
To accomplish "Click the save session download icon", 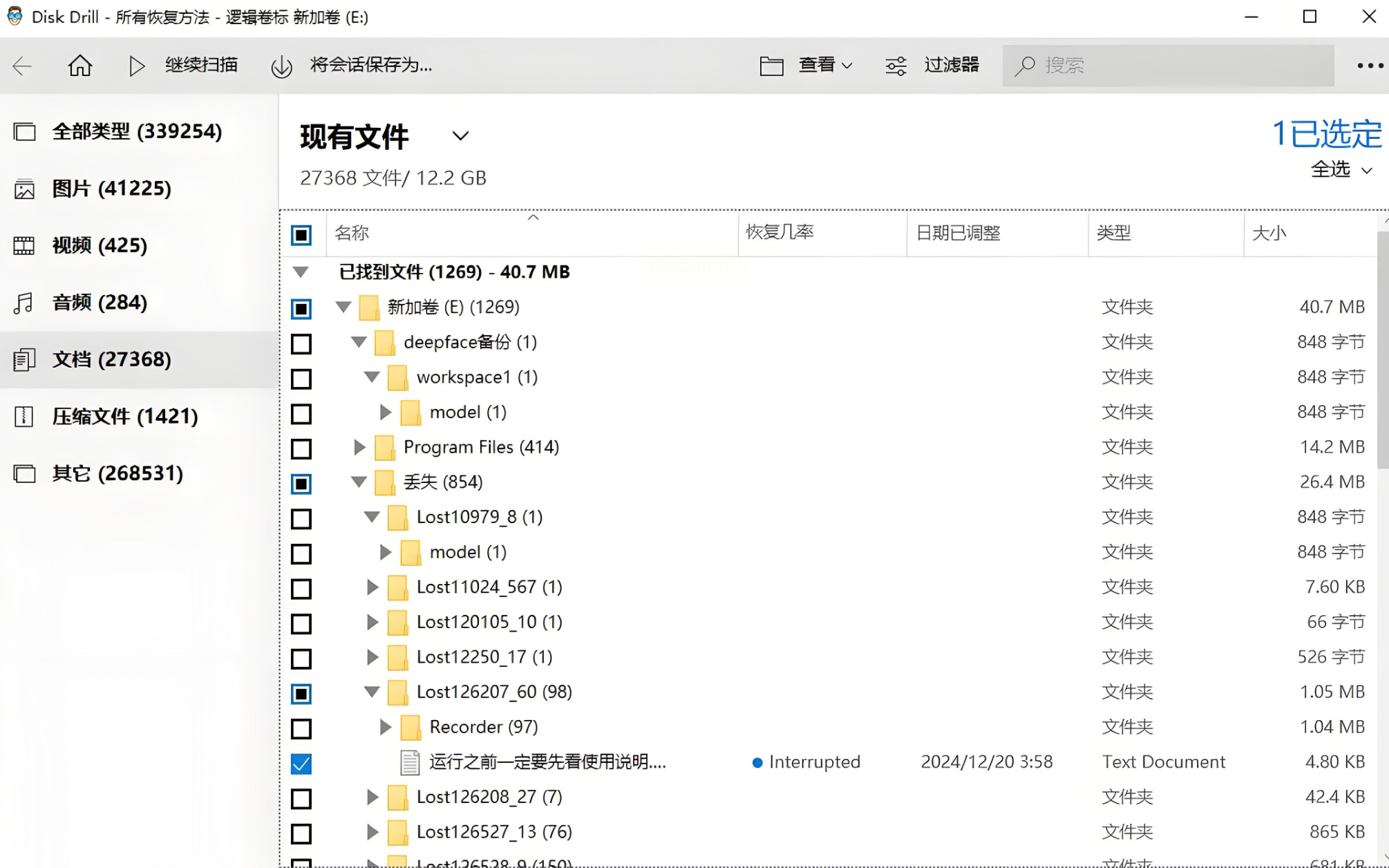I will 281,66.
